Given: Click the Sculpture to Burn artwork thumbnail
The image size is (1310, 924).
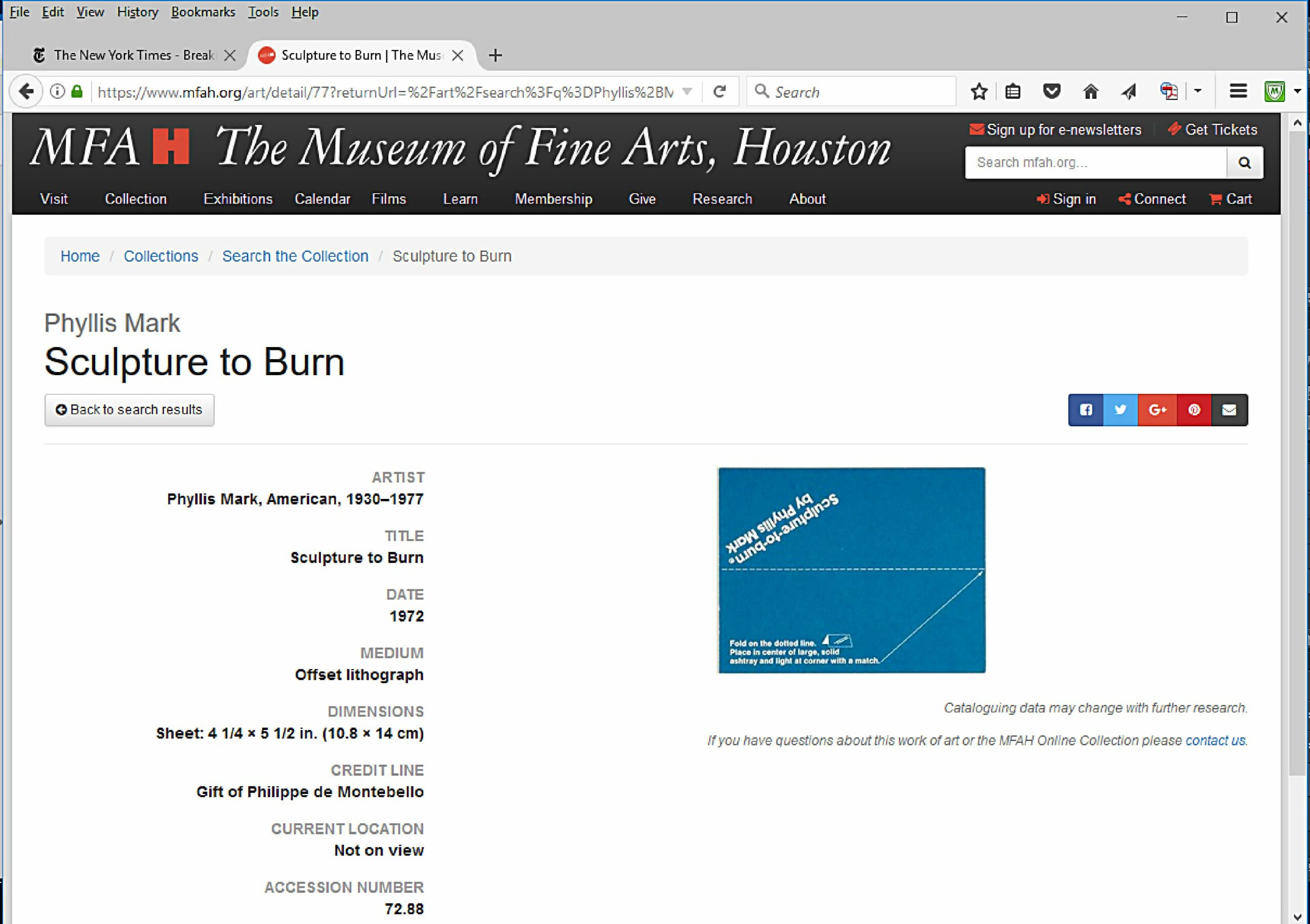Looking at the screenshot, I should click(851, 570).
